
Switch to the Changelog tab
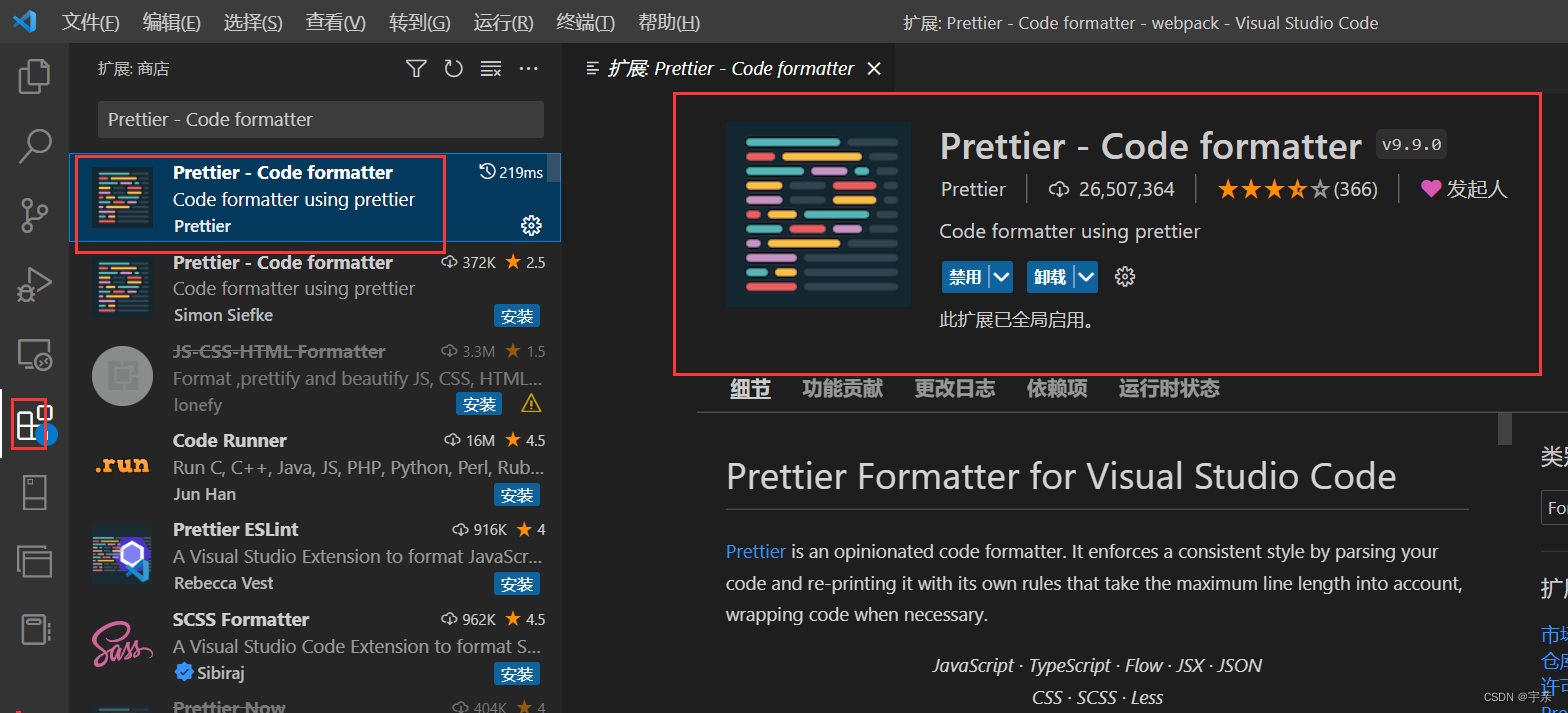(955, 388)
